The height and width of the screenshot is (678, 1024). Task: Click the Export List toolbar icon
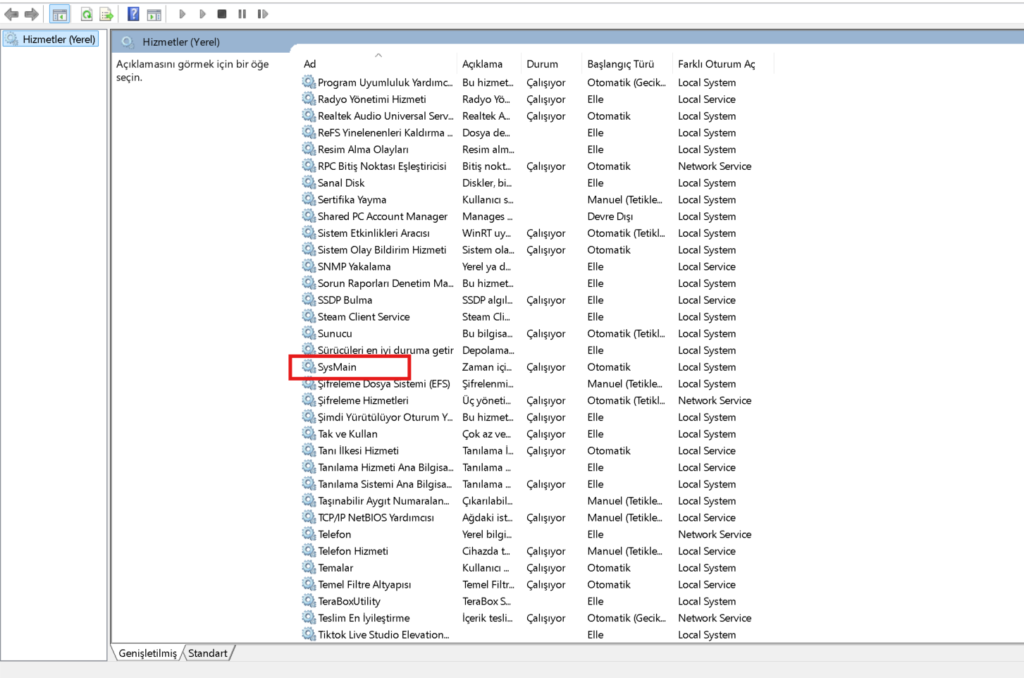(x=106, y=14)
